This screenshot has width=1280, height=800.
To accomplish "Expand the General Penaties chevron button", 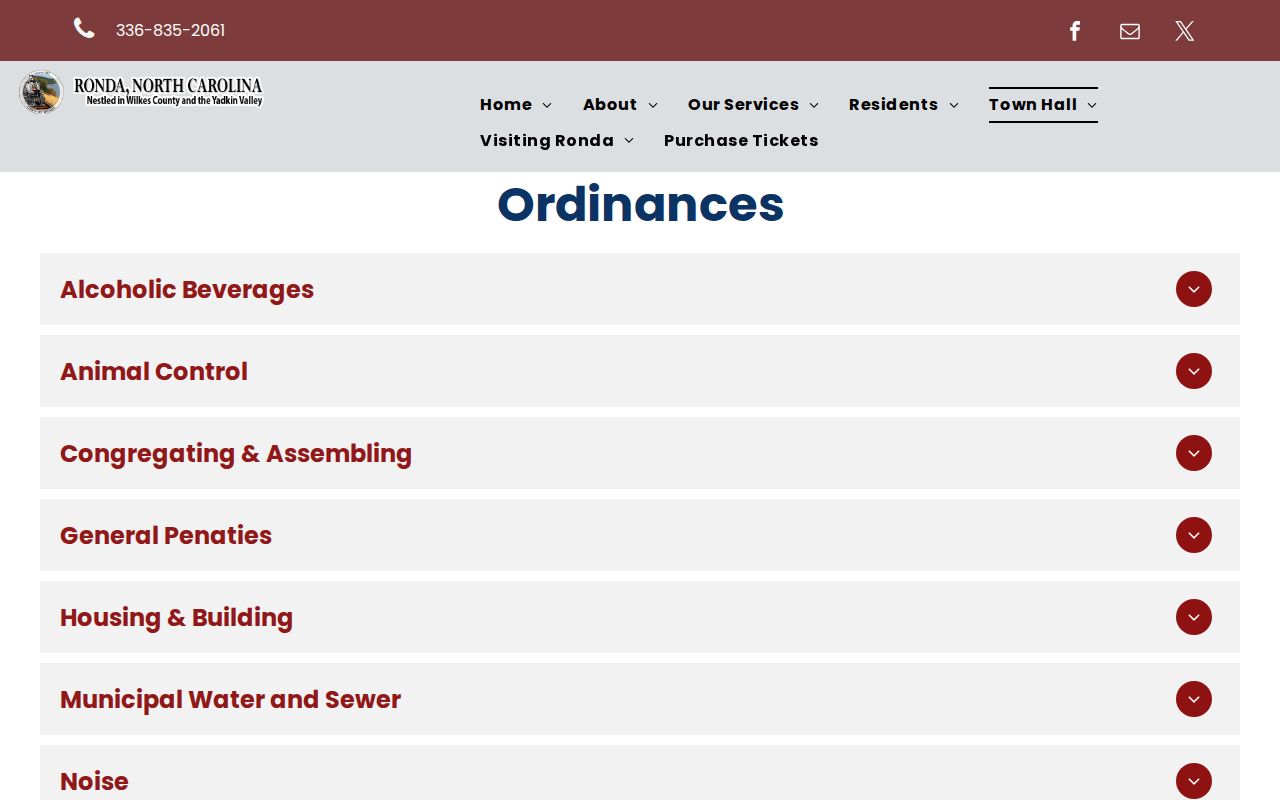I will click(1194, 535).
